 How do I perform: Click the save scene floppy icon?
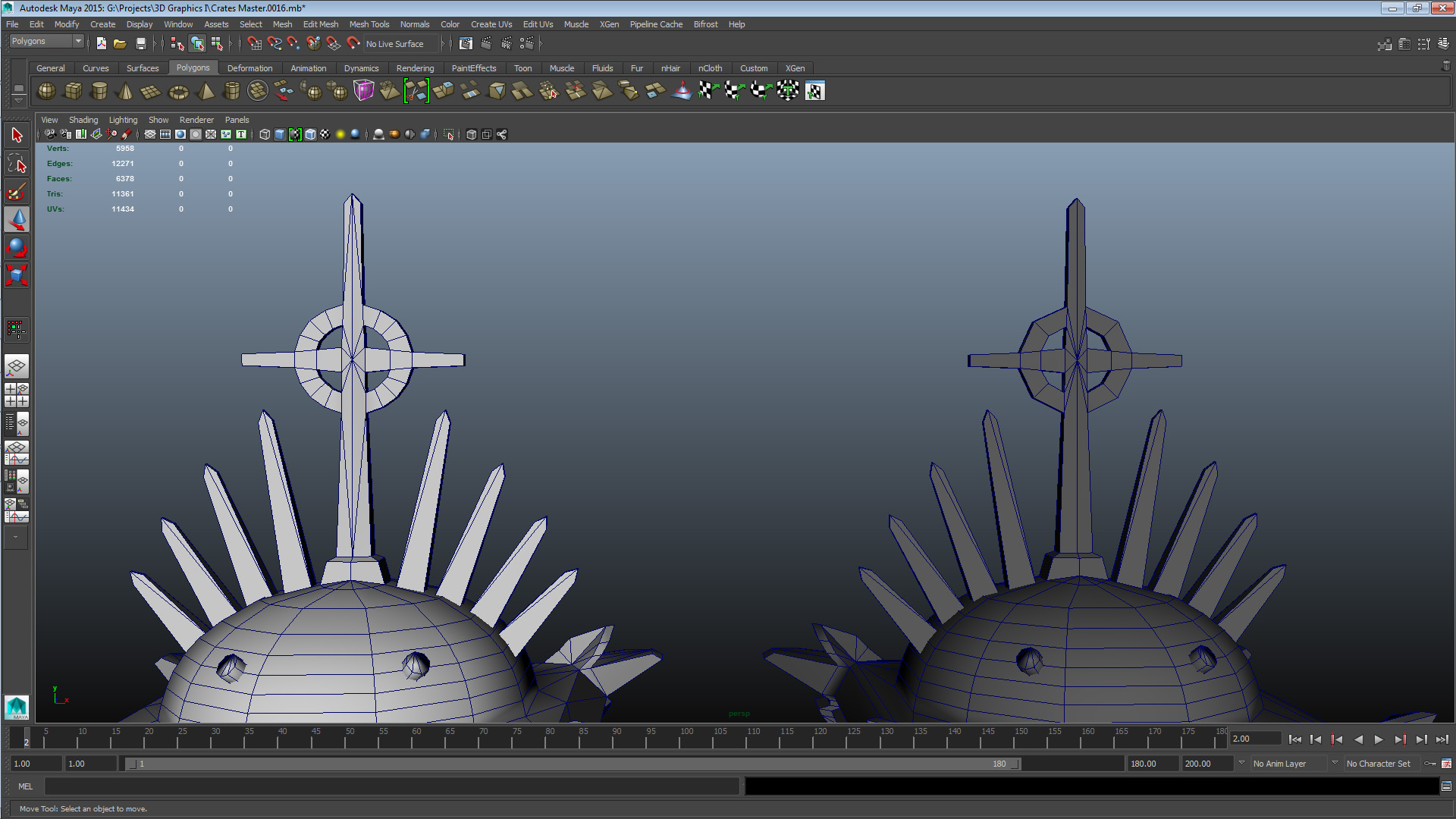click(x=140, y=44)
